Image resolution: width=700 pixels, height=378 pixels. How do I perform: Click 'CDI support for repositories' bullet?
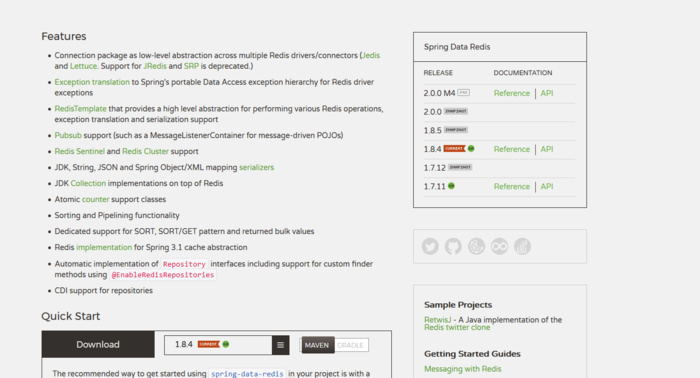[x=104, y=291]
